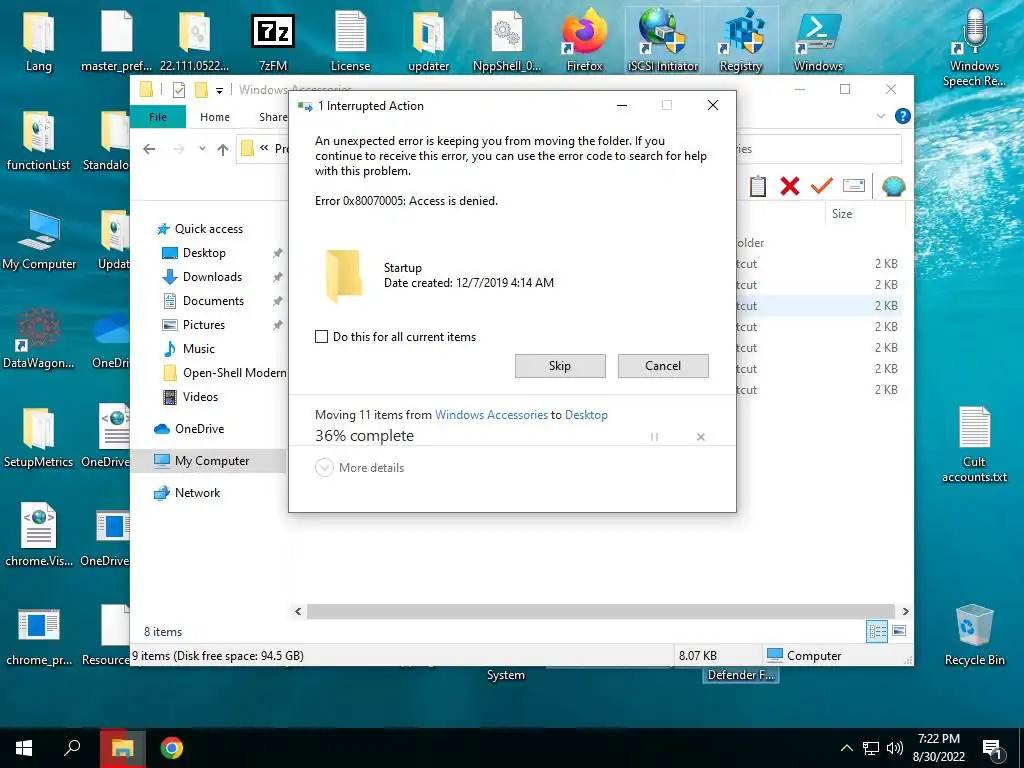
Task: Click the clipboard paste icon in Explorer toolbar
Action: coord(758,186)
